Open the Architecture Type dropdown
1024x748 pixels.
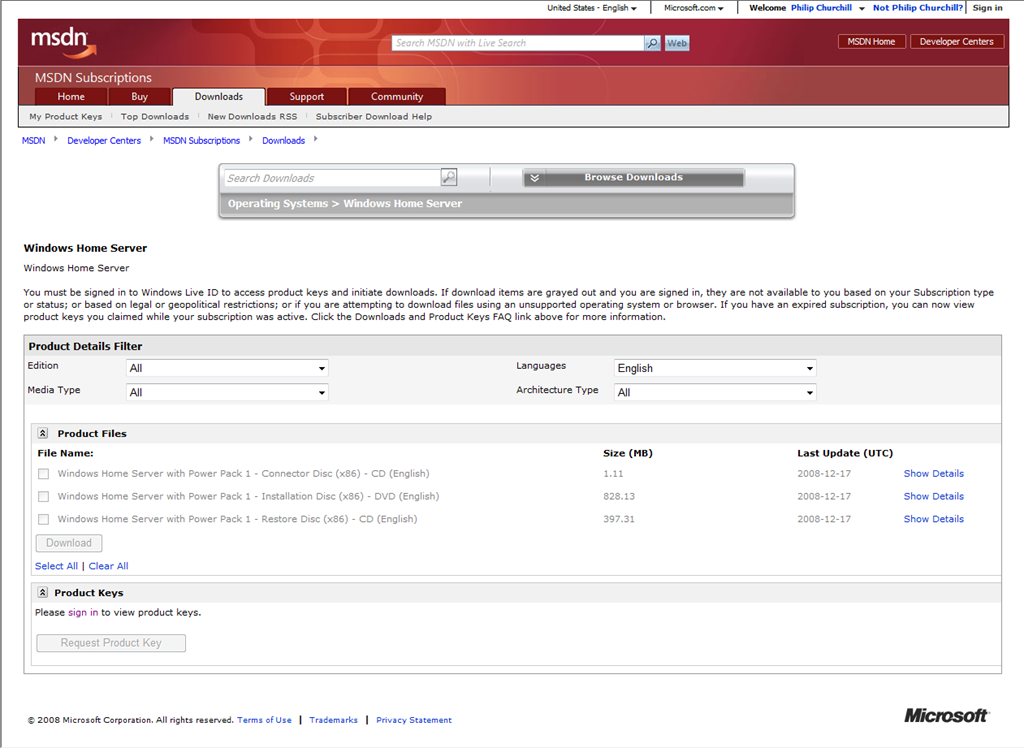(715, 392)
